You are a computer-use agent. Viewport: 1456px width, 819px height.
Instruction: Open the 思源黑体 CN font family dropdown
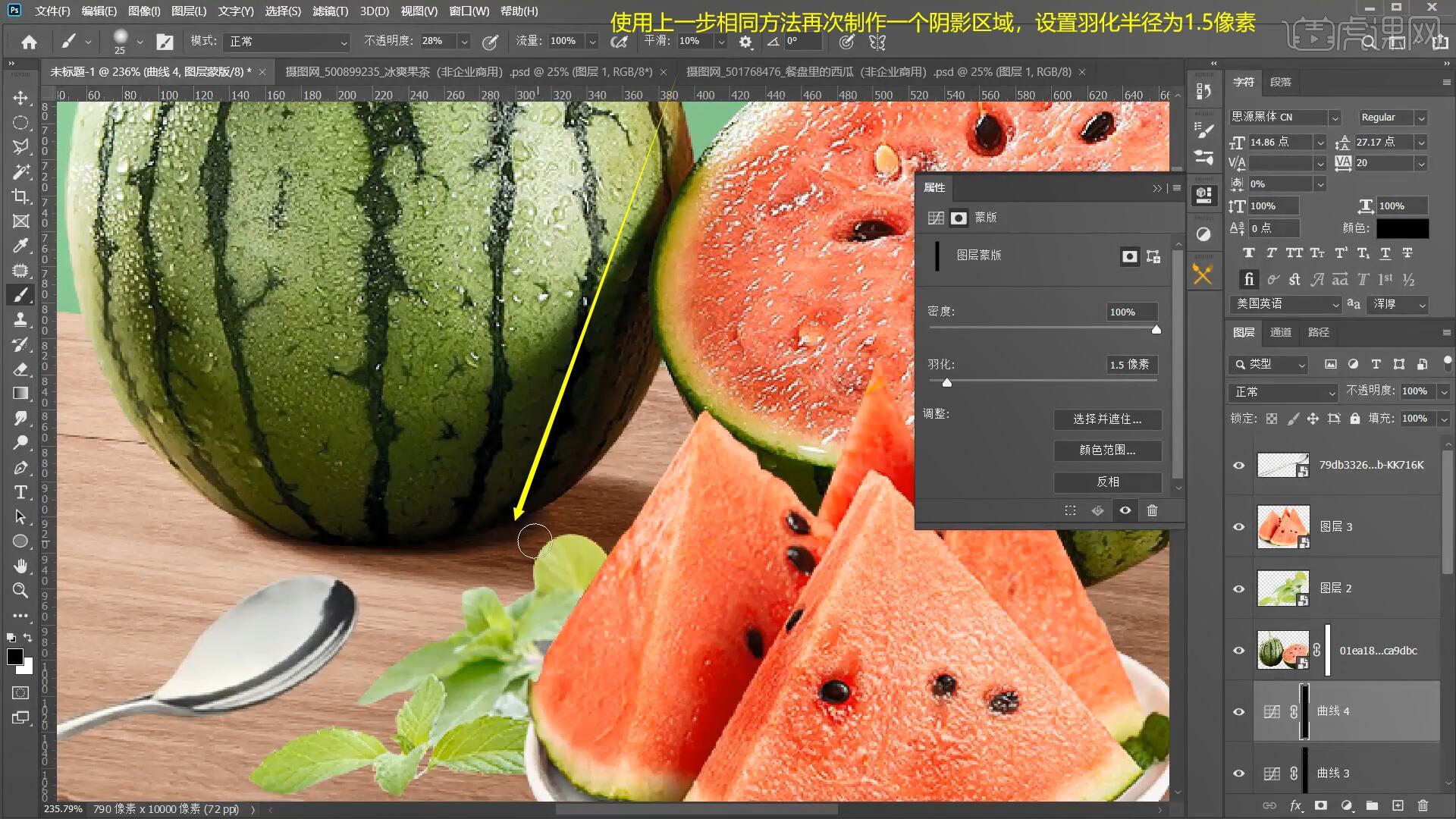1335,118
